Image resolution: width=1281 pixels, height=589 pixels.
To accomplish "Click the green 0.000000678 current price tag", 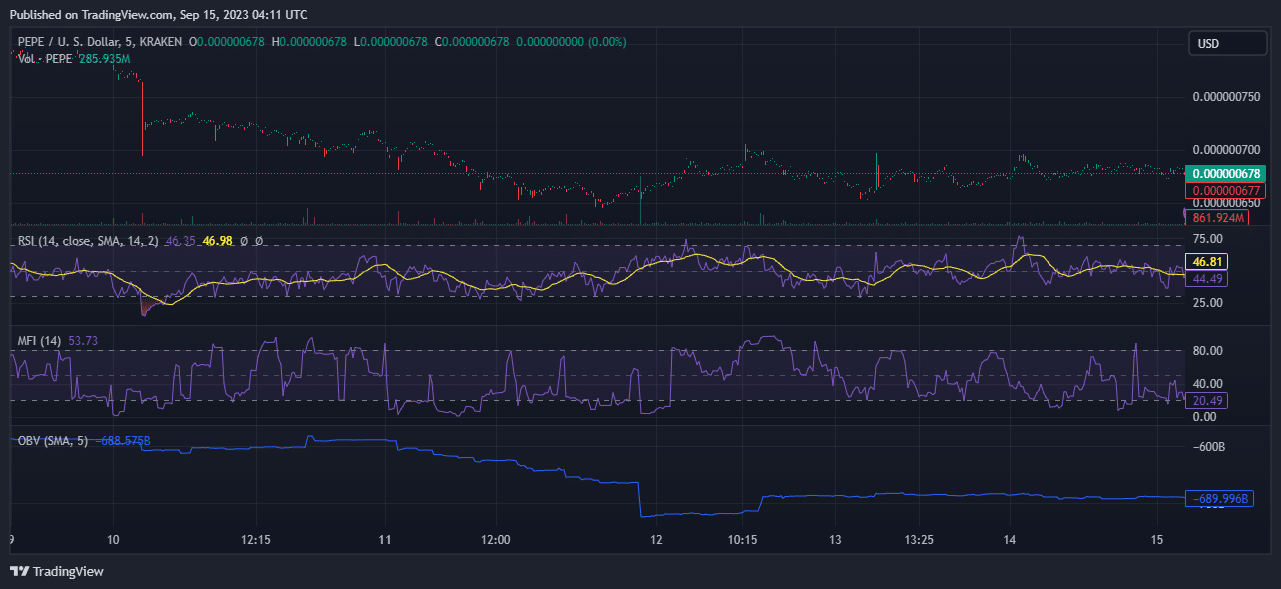I will 1225,173.
